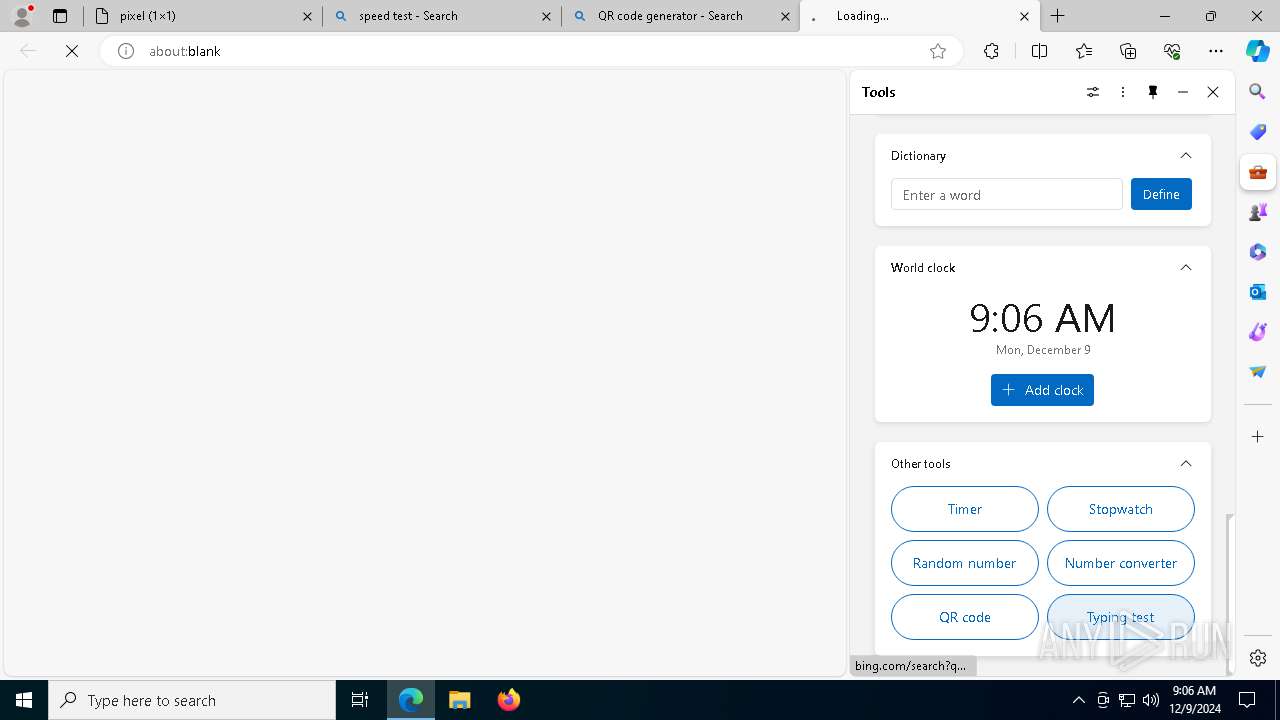The width and height of the screenshot is (1280, 720).
Task: Open File Explorer from the taskbar
Action: [x=459, y=700]
